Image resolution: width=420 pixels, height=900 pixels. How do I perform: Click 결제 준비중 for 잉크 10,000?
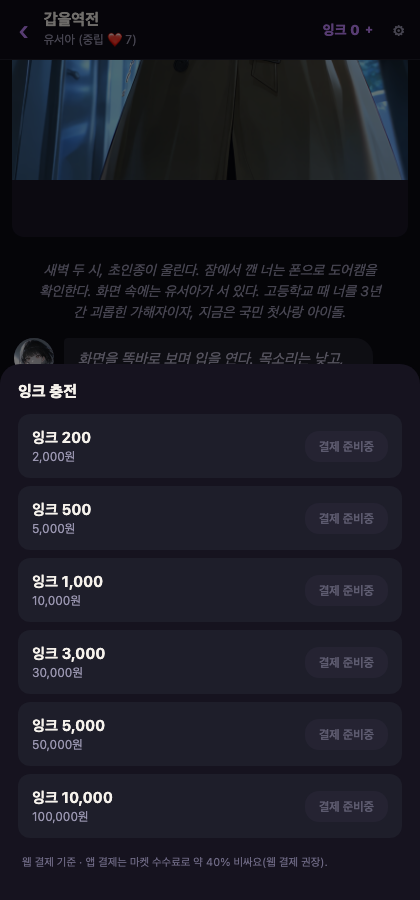click(347, 806)
